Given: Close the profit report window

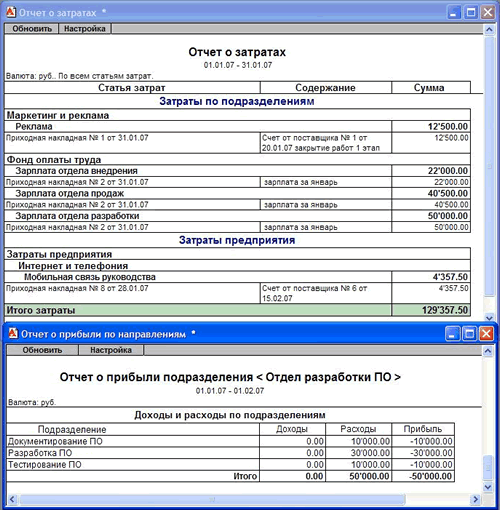Looking at the screenshot, I should point(486,334).
